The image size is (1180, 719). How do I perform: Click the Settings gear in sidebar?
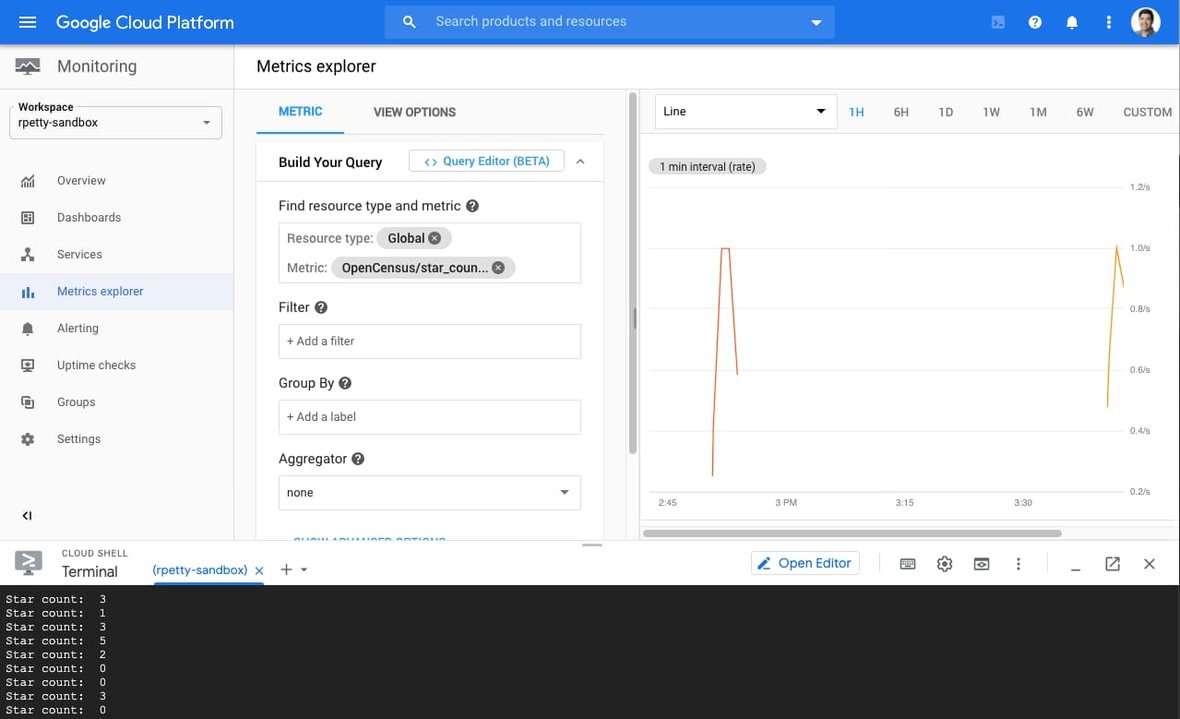[x=28, y=439]
